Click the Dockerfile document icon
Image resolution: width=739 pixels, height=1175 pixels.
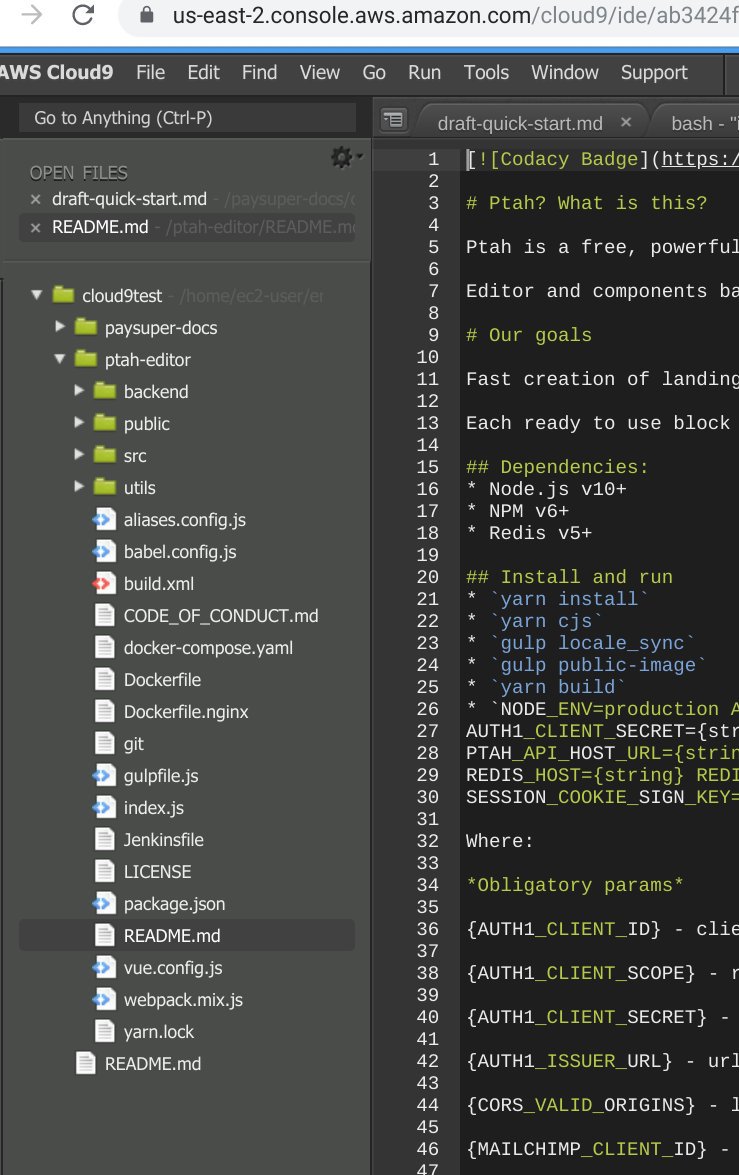[x=105, y=680]
